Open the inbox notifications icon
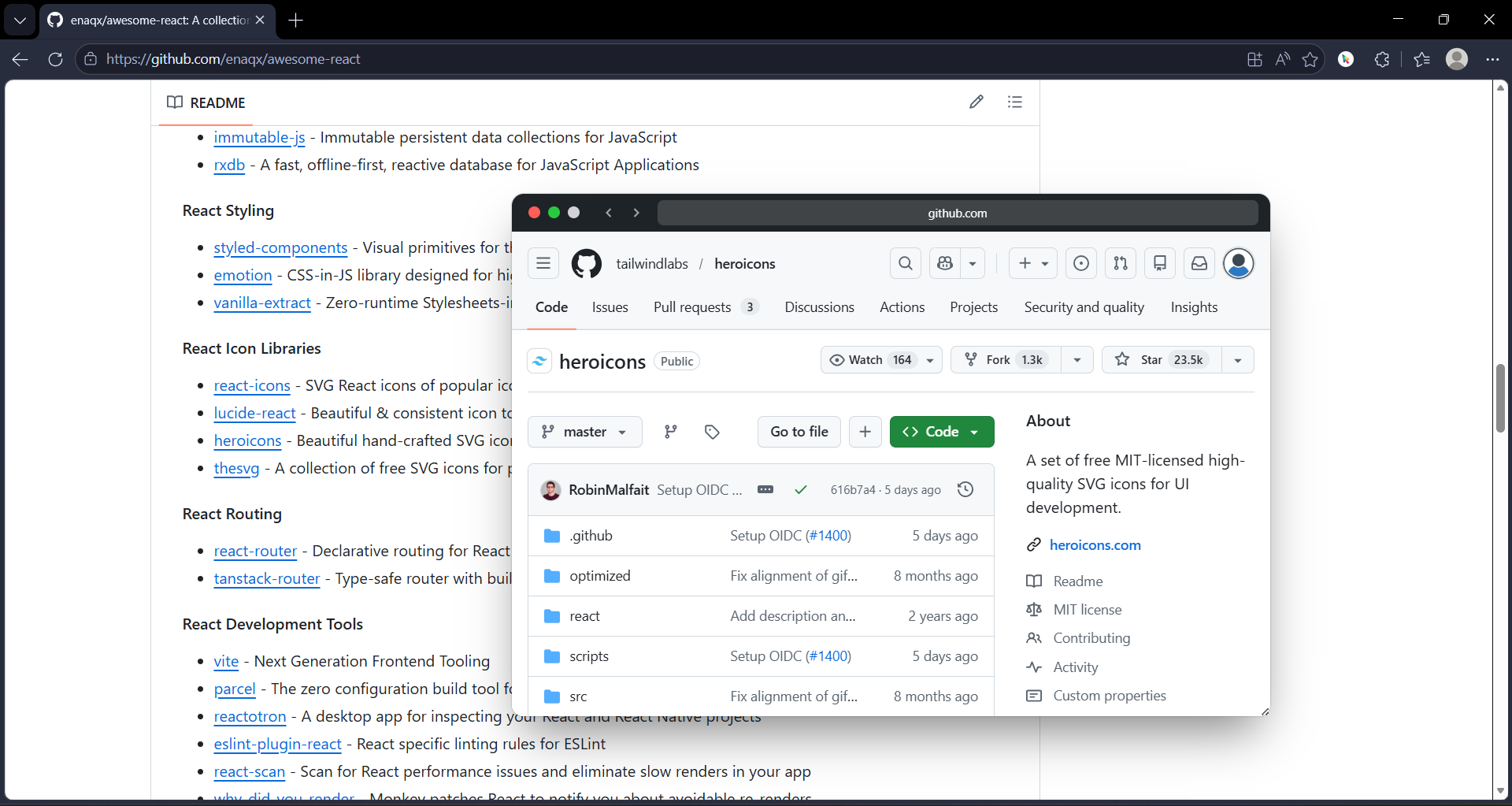The height and width of the screenshot is (806, 1512). 1199,263
